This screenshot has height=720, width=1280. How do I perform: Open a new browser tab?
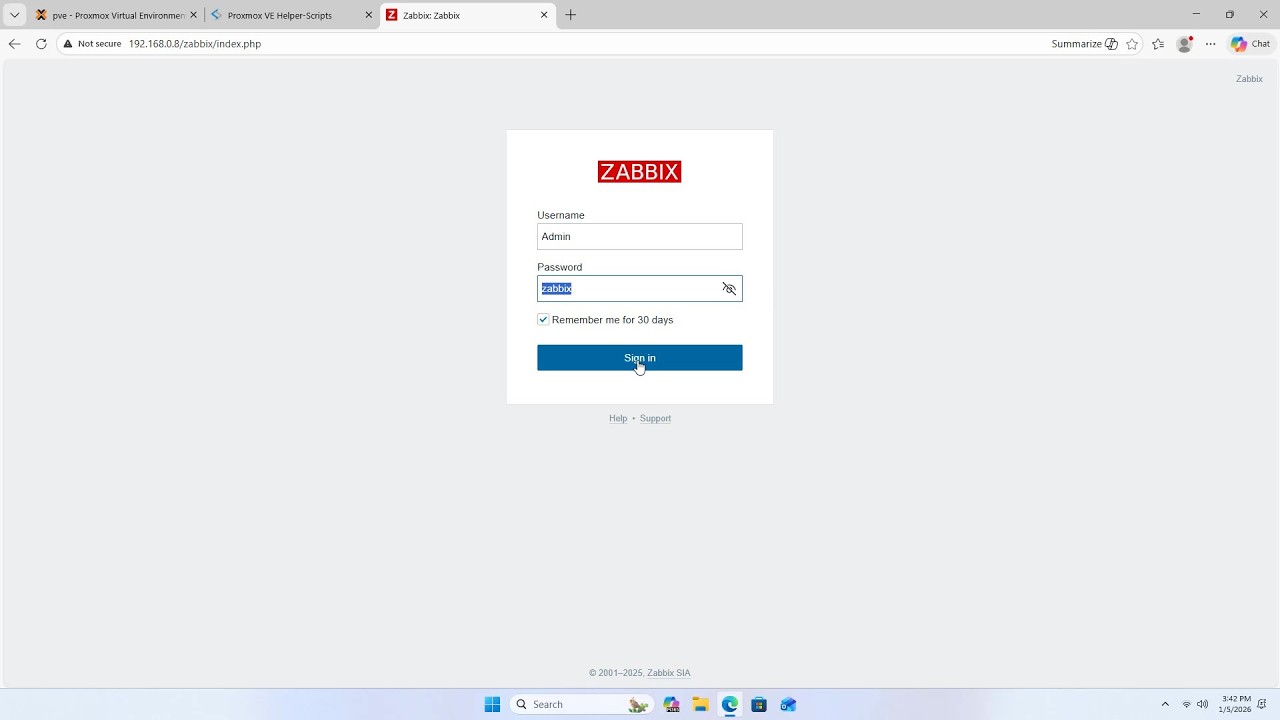pos(571,15)
